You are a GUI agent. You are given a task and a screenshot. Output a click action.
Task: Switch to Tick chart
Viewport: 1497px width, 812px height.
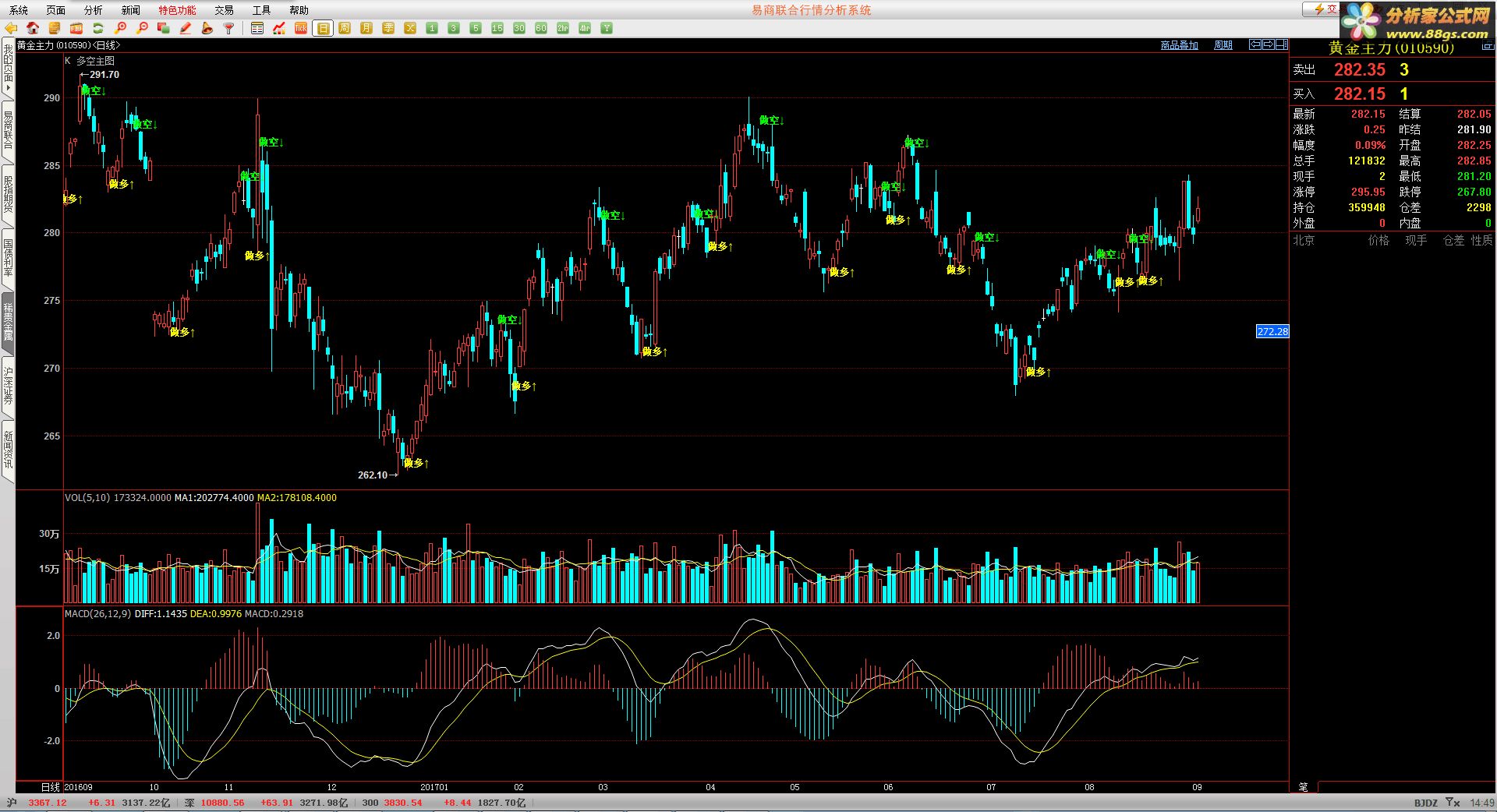pyautogui.click(x=301, y=28)
